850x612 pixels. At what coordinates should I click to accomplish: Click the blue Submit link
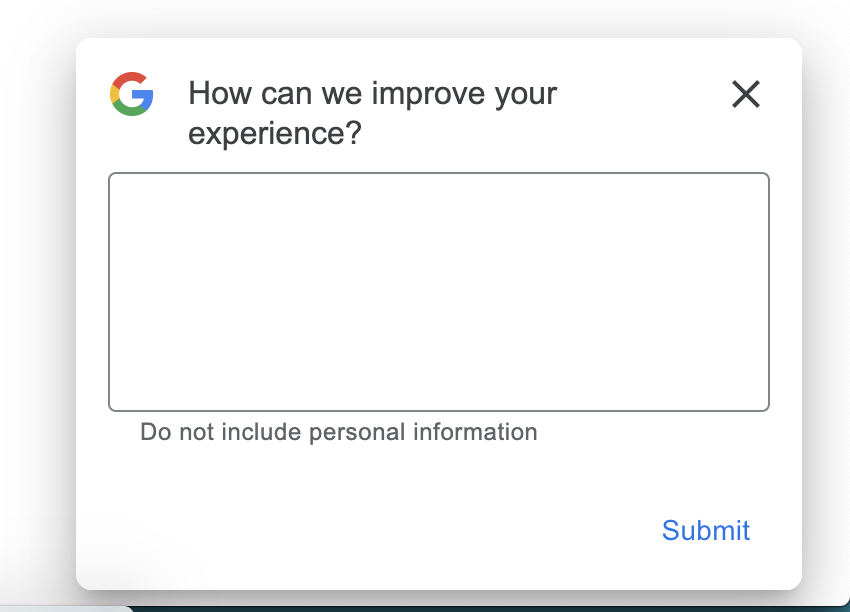click(705, 530)
